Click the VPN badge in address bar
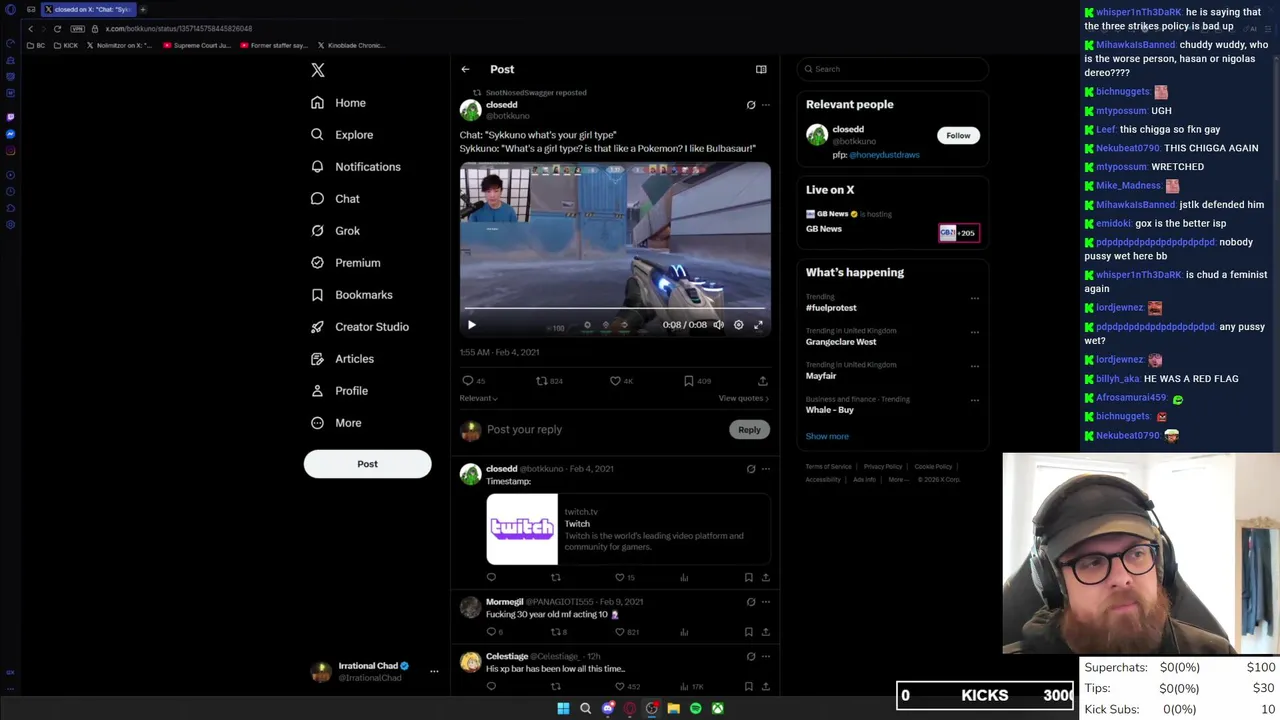Viewport: 1280px width, 720px height. tap(78, 29)
